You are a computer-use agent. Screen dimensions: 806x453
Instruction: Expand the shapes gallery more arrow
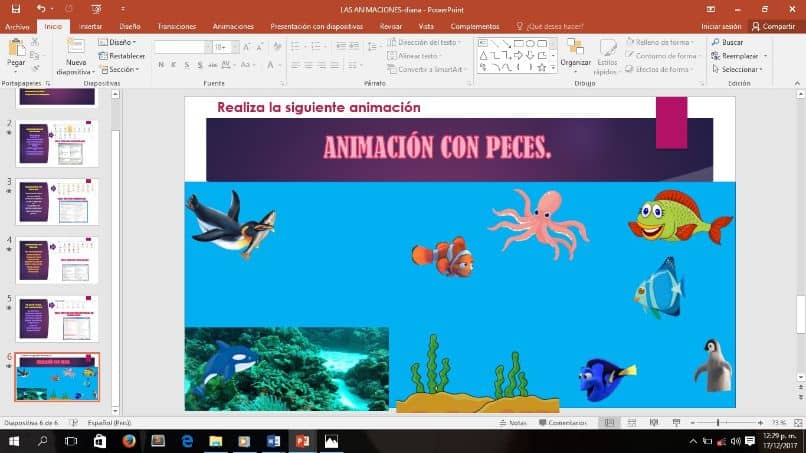pyautogui.click(x=553, y=67)
